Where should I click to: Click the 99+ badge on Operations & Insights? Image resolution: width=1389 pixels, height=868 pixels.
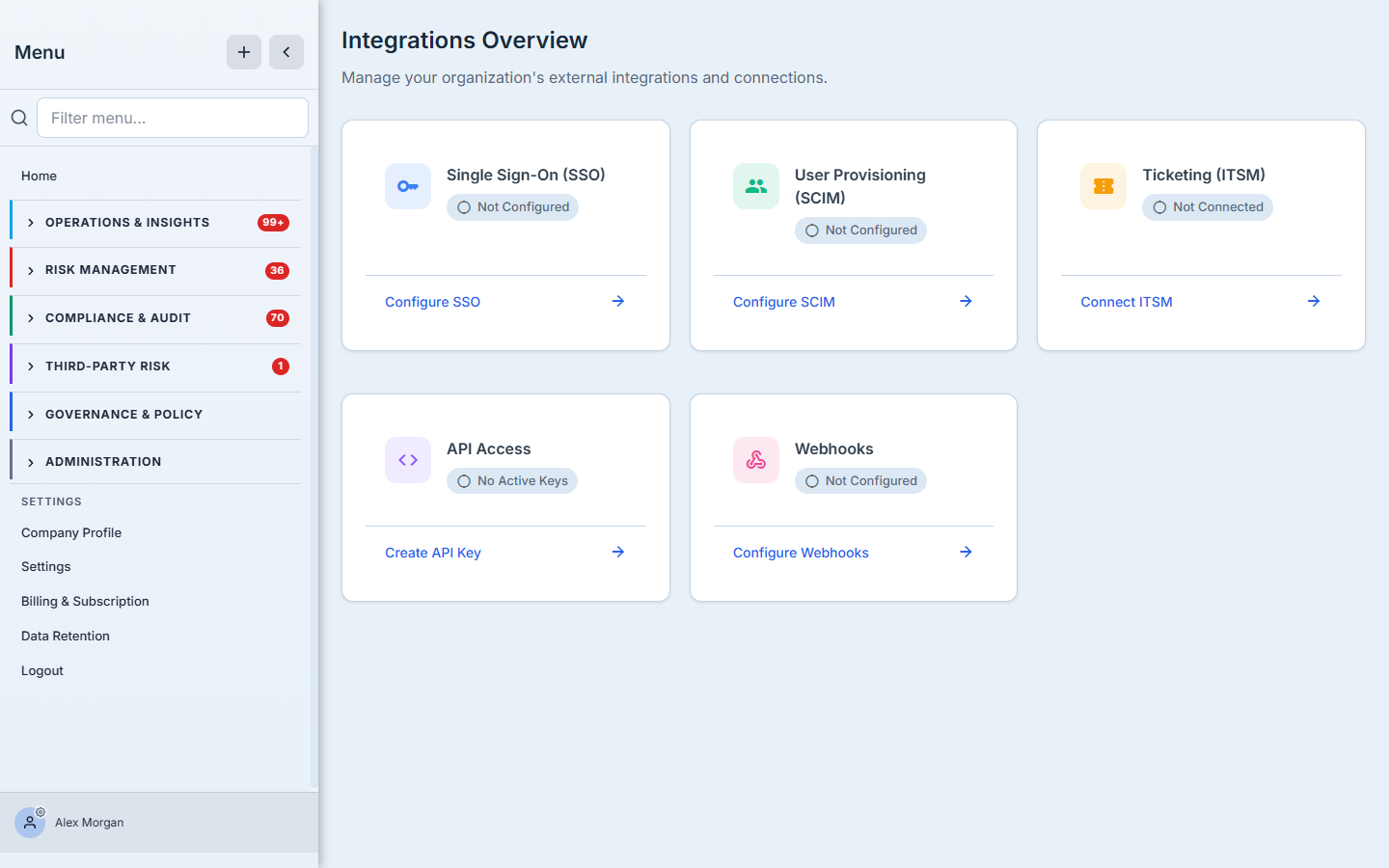[x=273, y=223]
